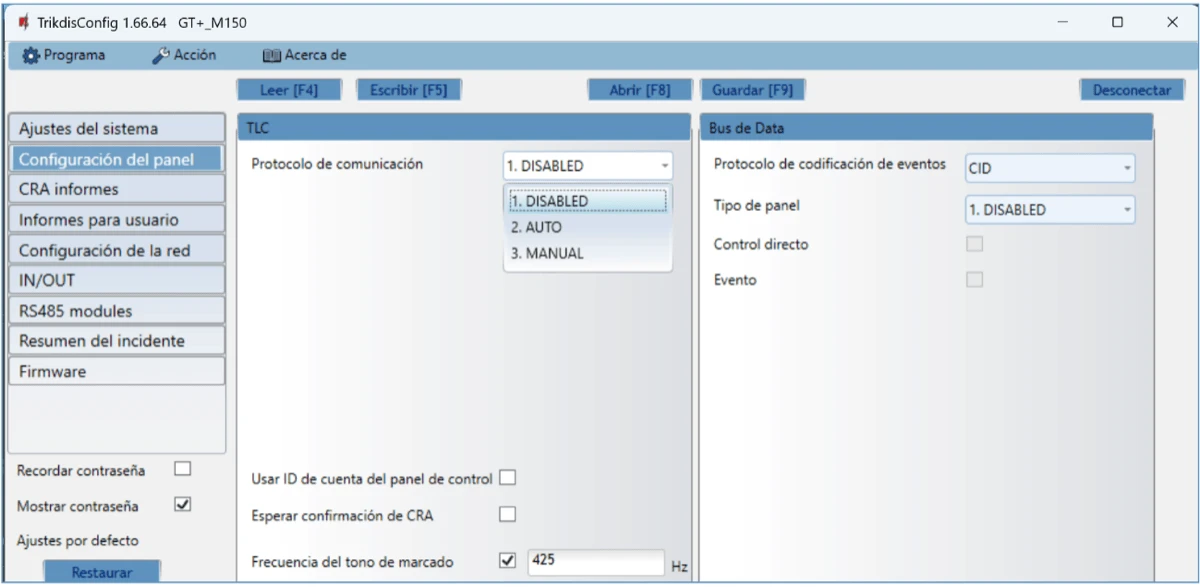This screenshot has width=1200, height=587.
Task: Open the Acerca de menu
Action: coord(304,55)
